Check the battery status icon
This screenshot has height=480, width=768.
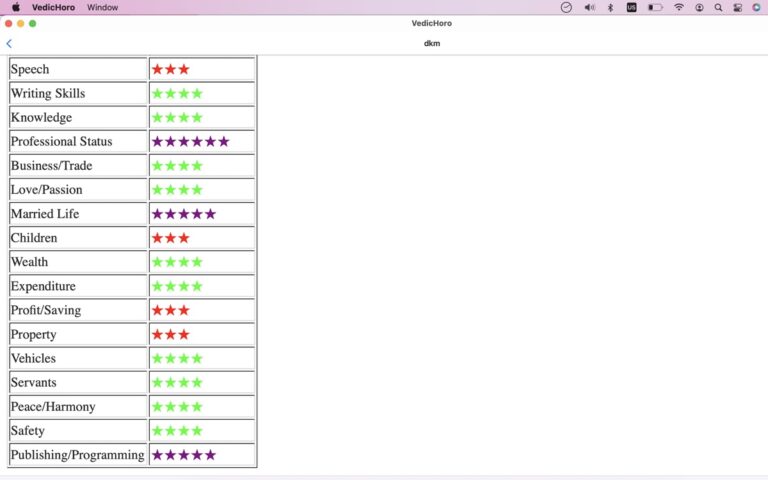(x=655, y=7)
